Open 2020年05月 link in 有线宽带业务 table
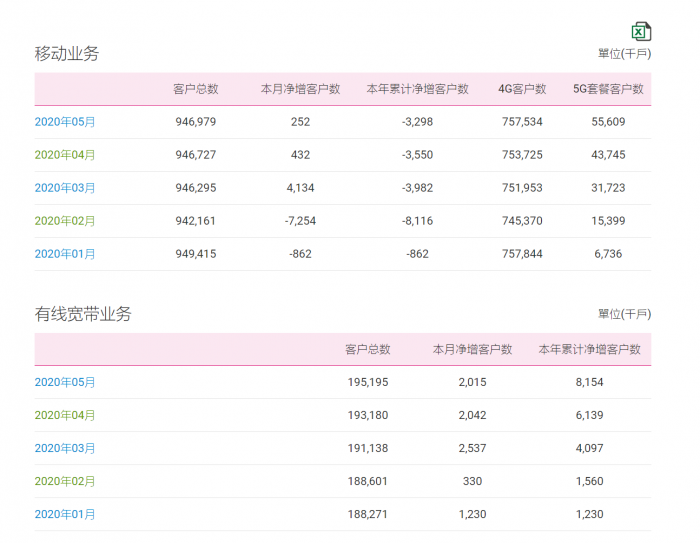Screen dimensions: 700x543 pyautogui.click(x=65, y=382)
